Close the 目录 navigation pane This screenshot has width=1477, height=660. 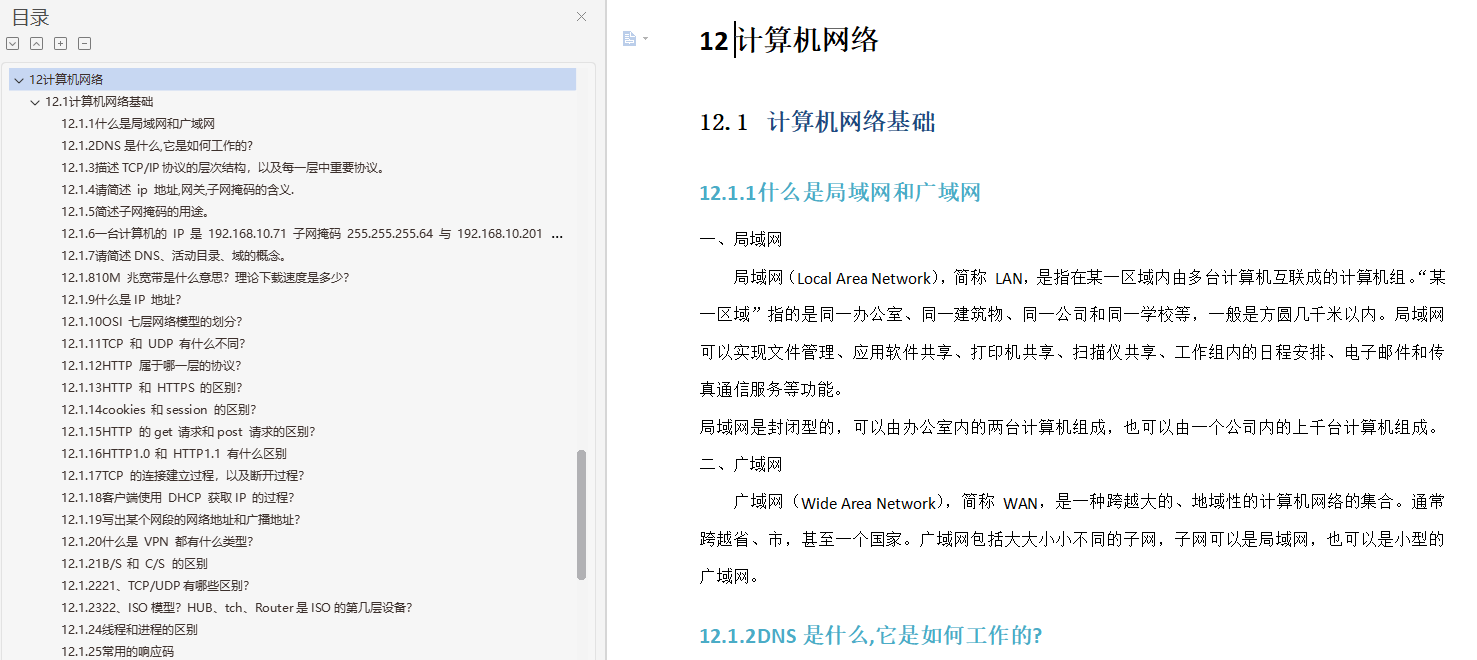click(x=581, y=16)
